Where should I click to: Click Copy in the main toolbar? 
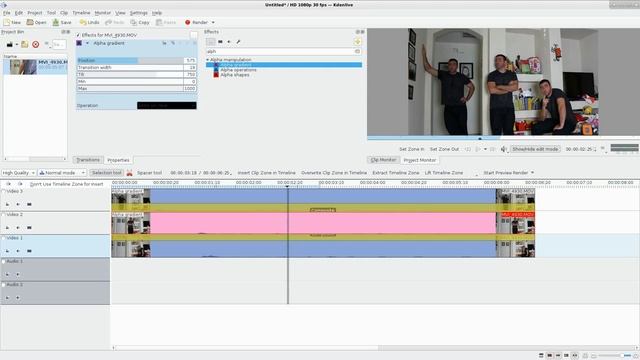click(140, 22)
